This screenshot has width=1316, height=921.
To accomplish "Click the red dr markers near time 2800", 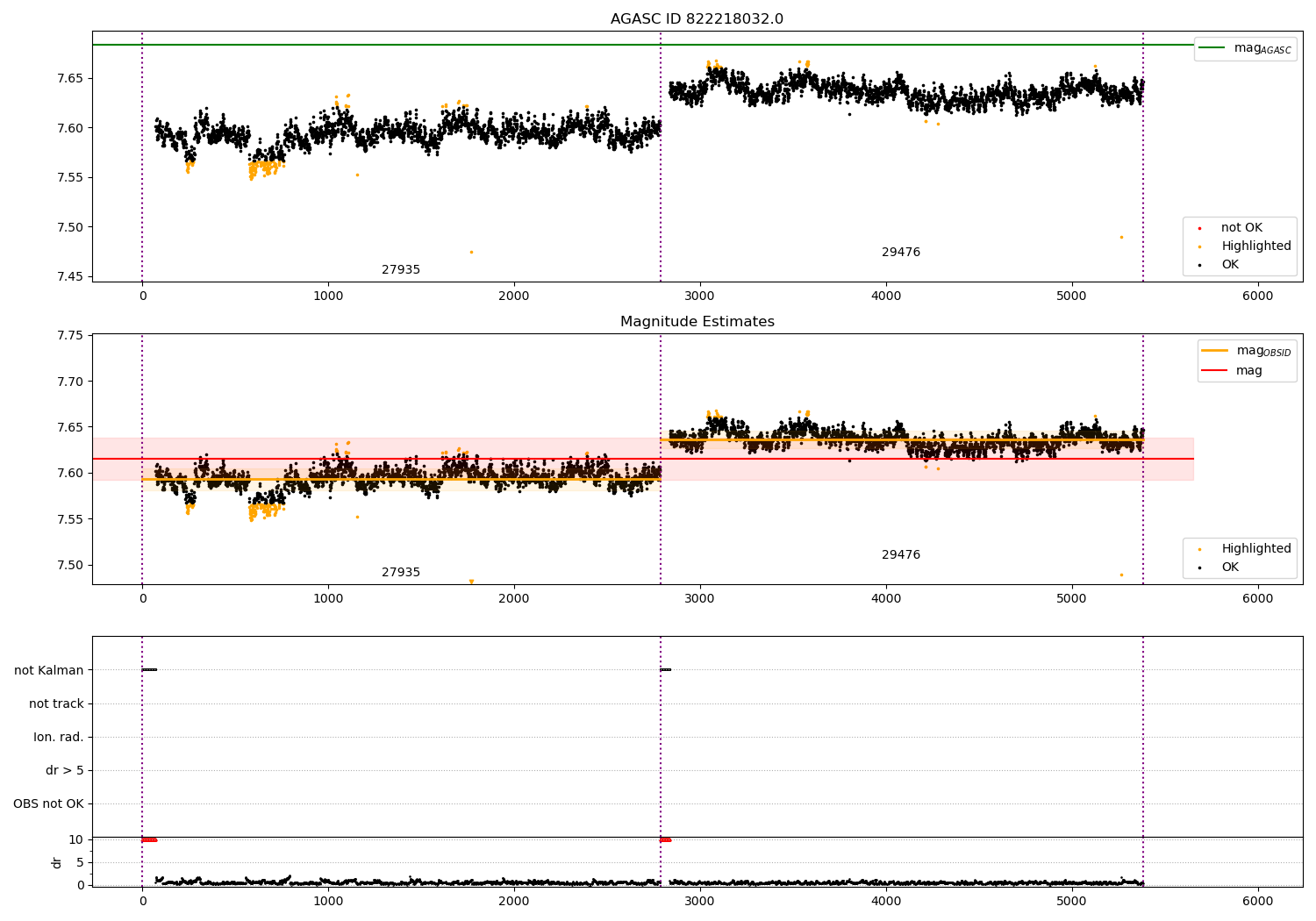I will (x=665, y=839).
